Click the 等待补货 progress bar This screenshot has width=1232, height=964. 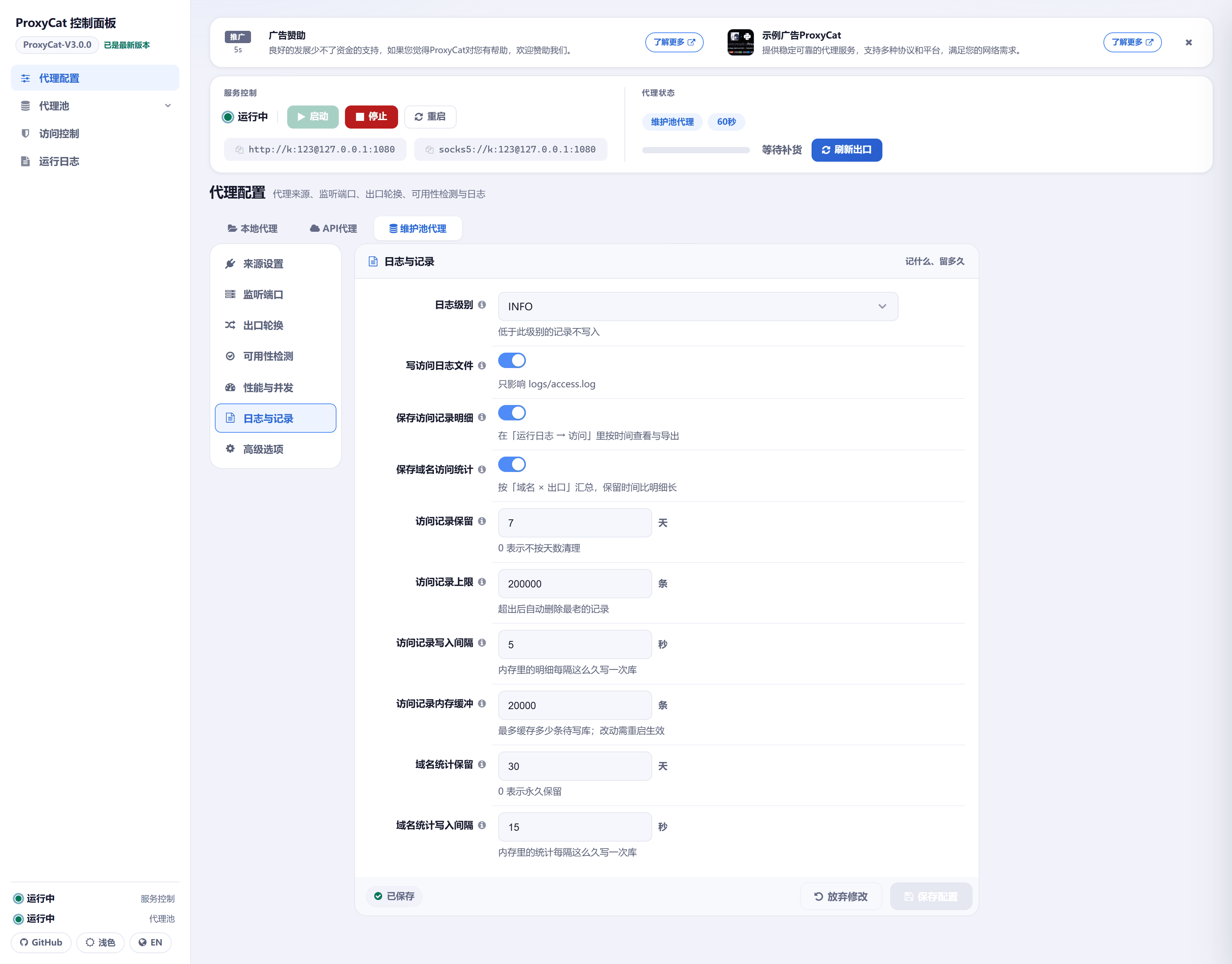(x=696, y=150)
